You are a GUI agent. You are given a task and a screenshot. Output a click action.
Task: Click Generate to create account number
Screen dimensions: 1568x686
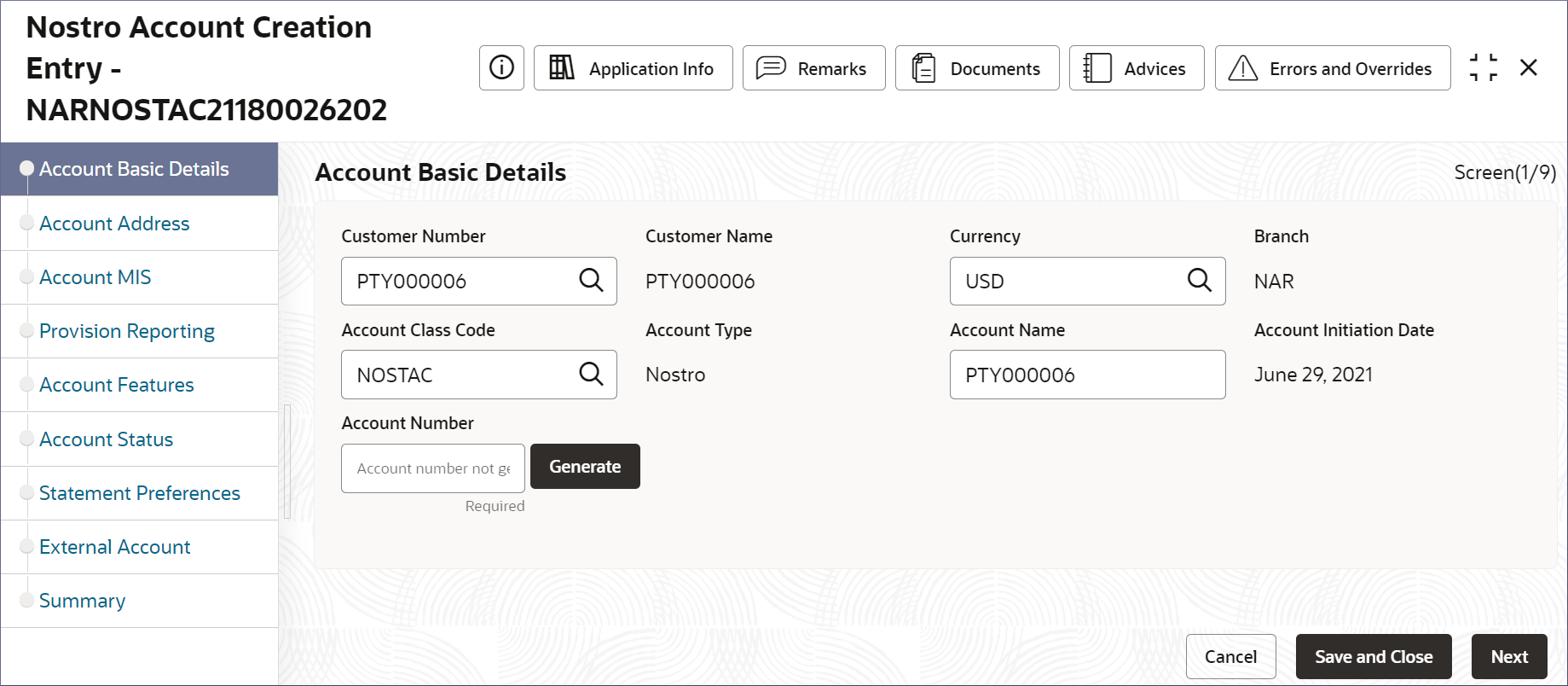coord(585,467)
